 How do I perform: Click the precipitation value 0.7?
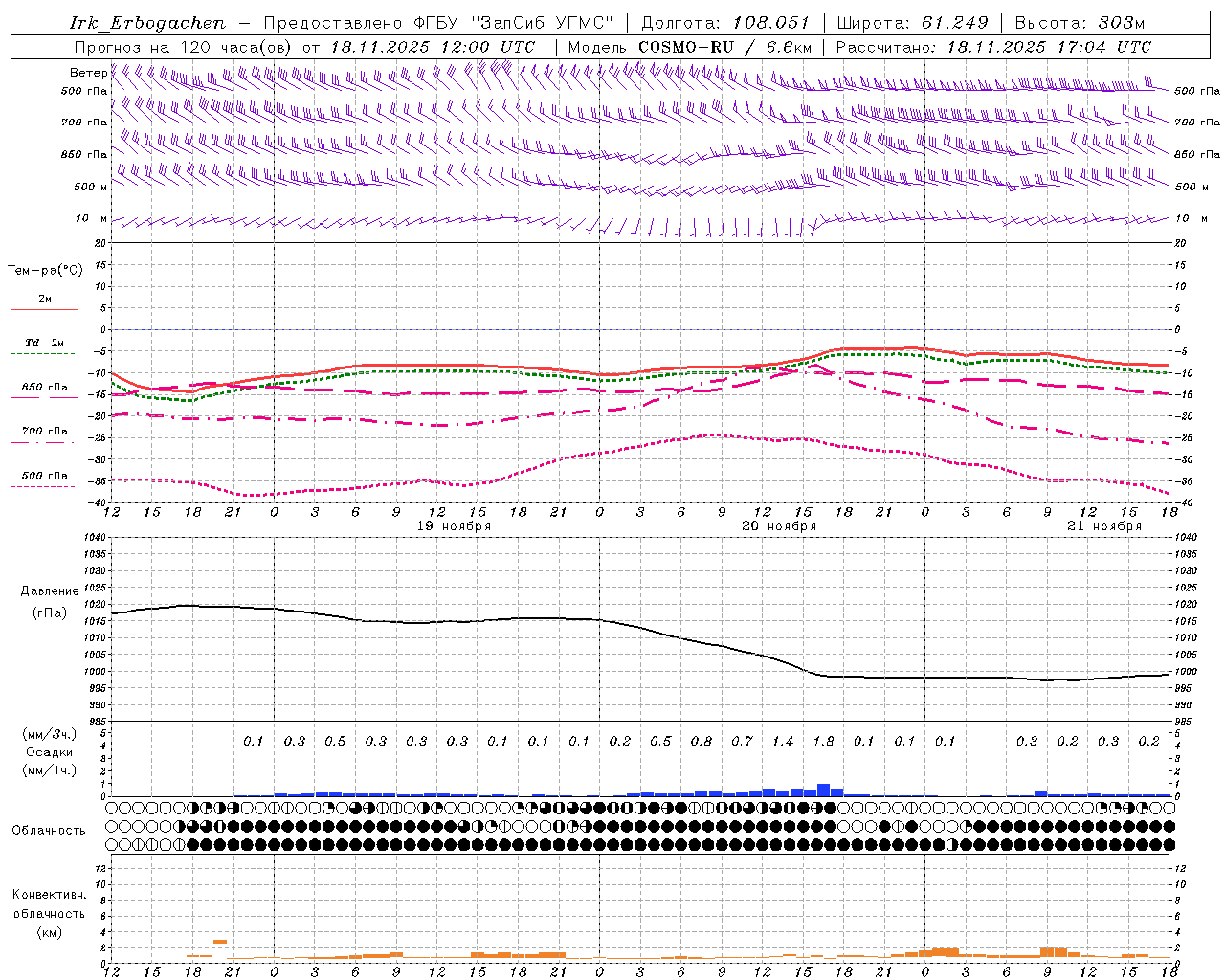pyautogui.click(x=742, y=742)
